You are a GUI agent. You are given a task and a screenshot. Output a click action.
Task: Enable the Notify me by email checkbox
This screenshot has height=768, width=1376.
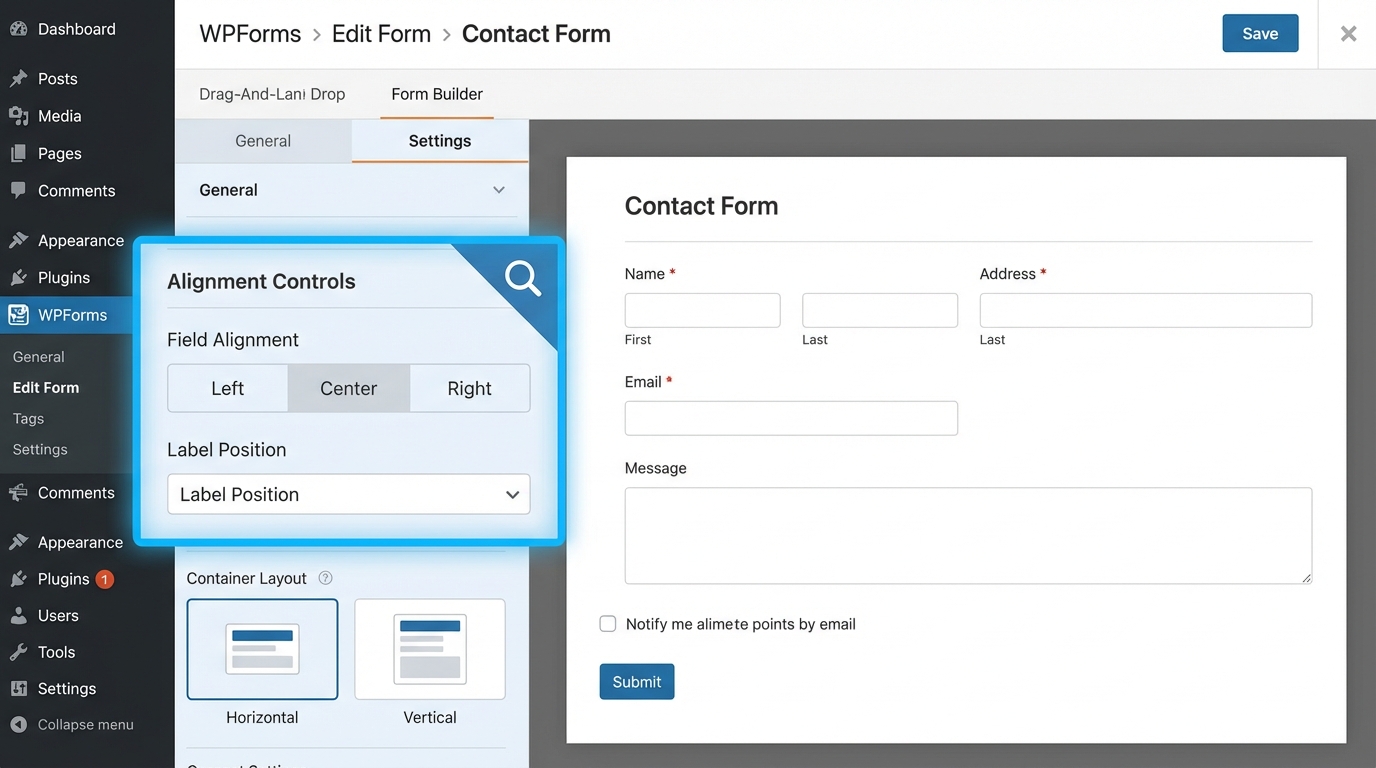click(x=607, y=623)
